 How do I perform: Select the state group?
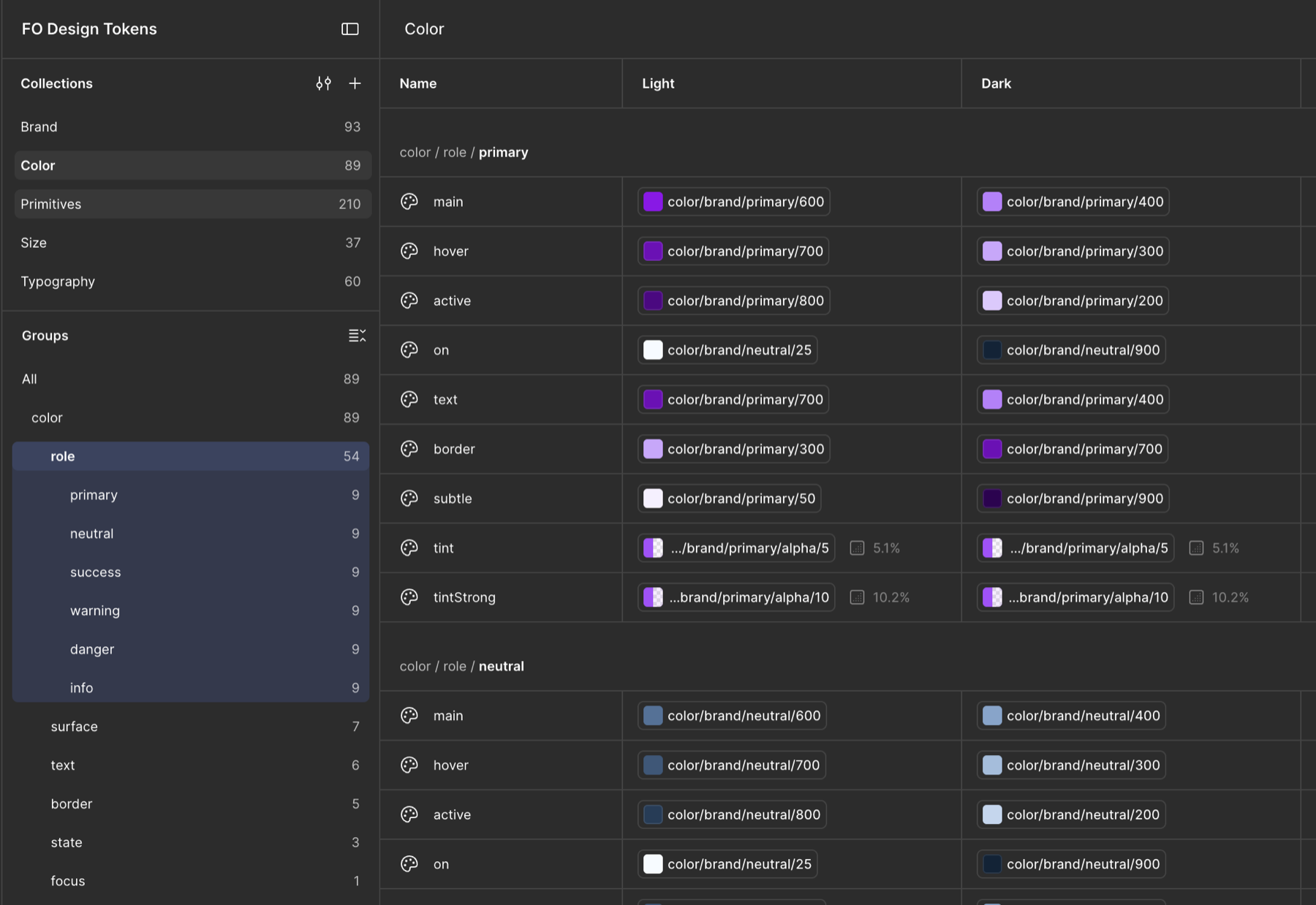191,843
